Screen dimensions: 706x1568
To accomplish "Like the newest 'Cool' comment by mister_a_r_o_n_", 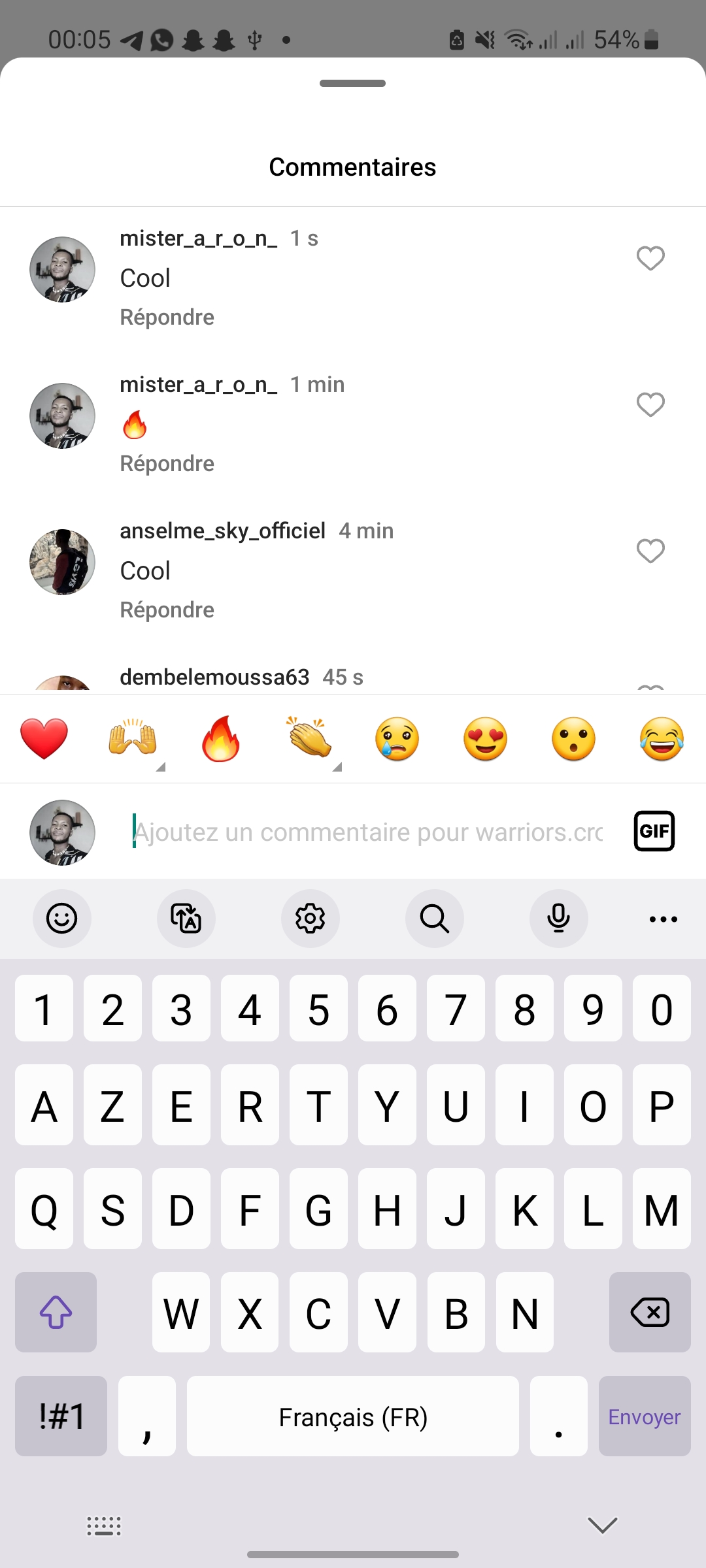I will [x=650, y=259].
